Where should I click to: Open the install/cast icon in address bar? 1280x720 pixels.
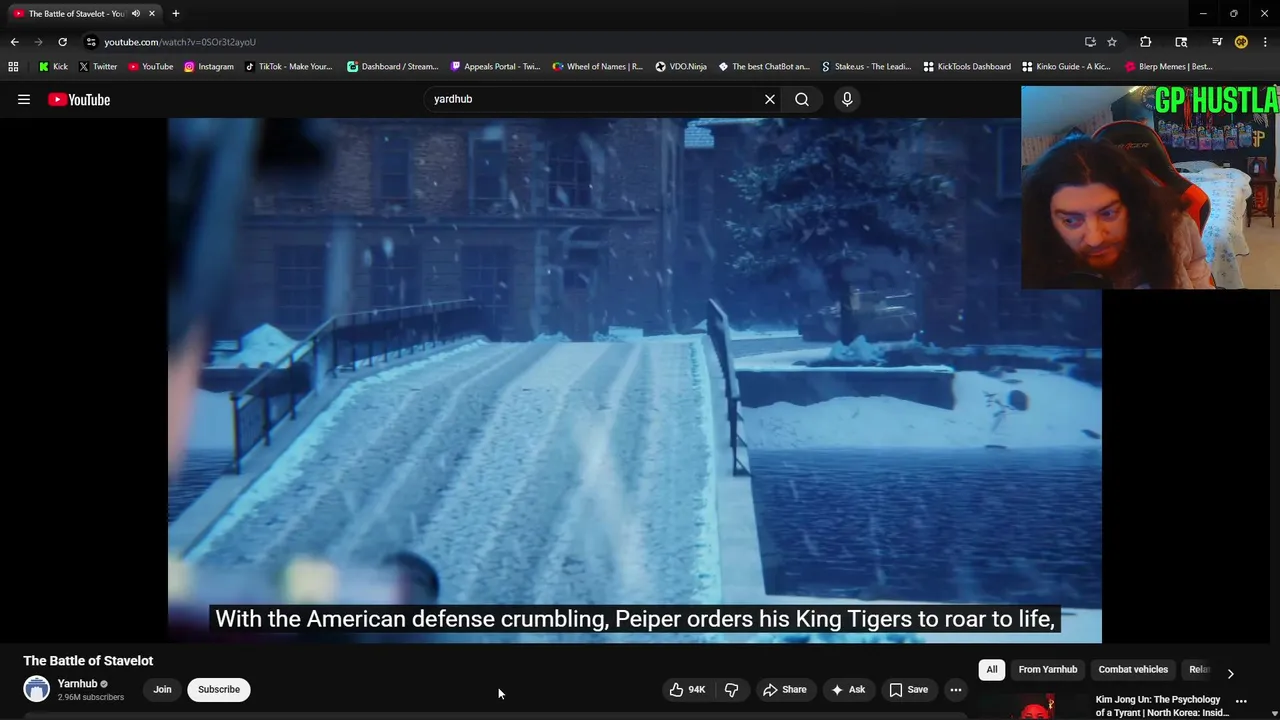[1090, 42]
